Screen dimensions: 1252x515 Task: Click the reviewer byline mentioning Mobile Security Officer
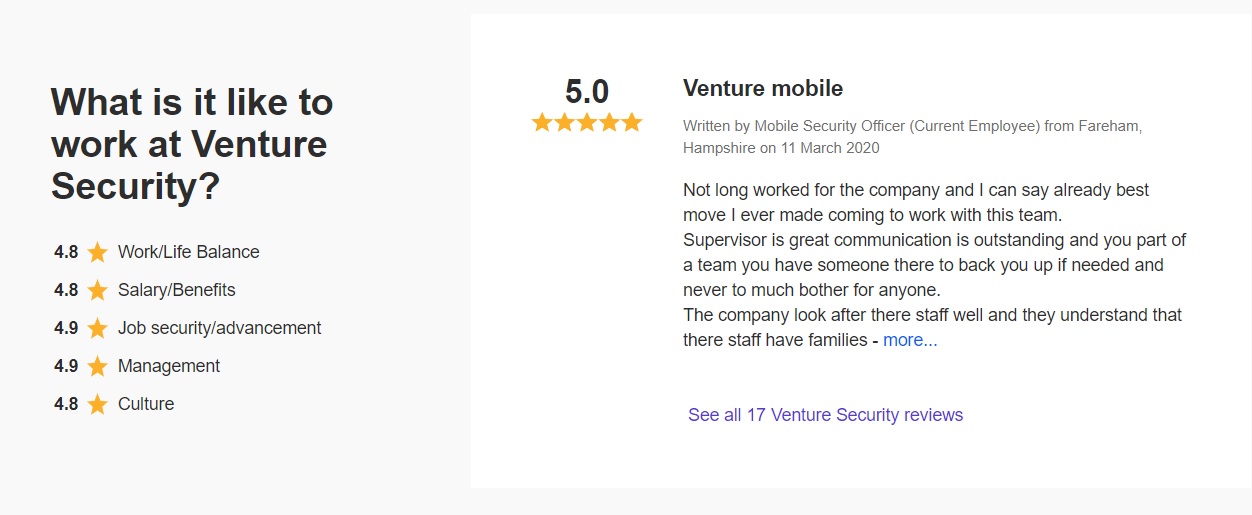912,137
